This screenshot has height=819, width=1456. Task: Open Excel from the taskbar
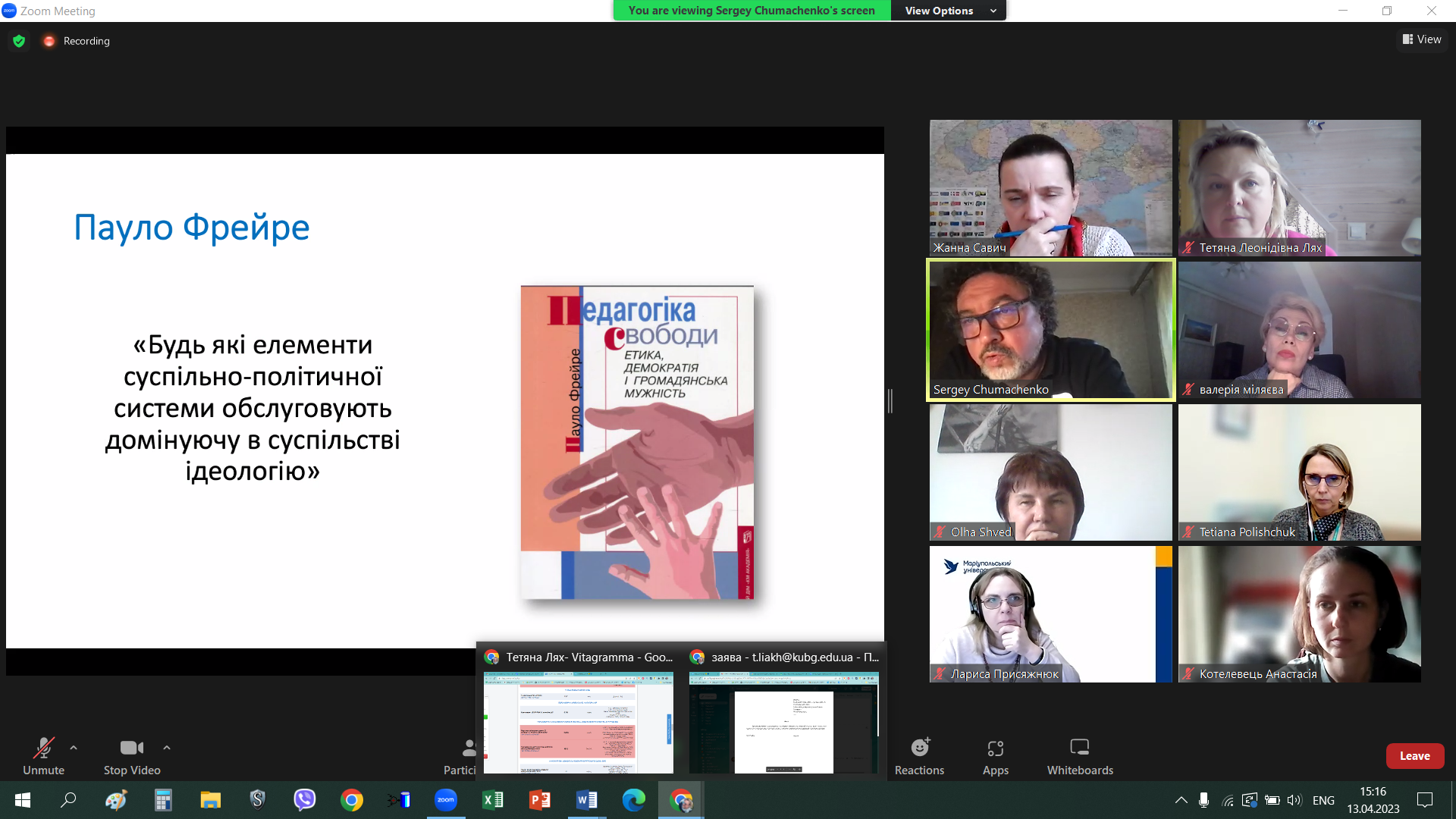493,800
